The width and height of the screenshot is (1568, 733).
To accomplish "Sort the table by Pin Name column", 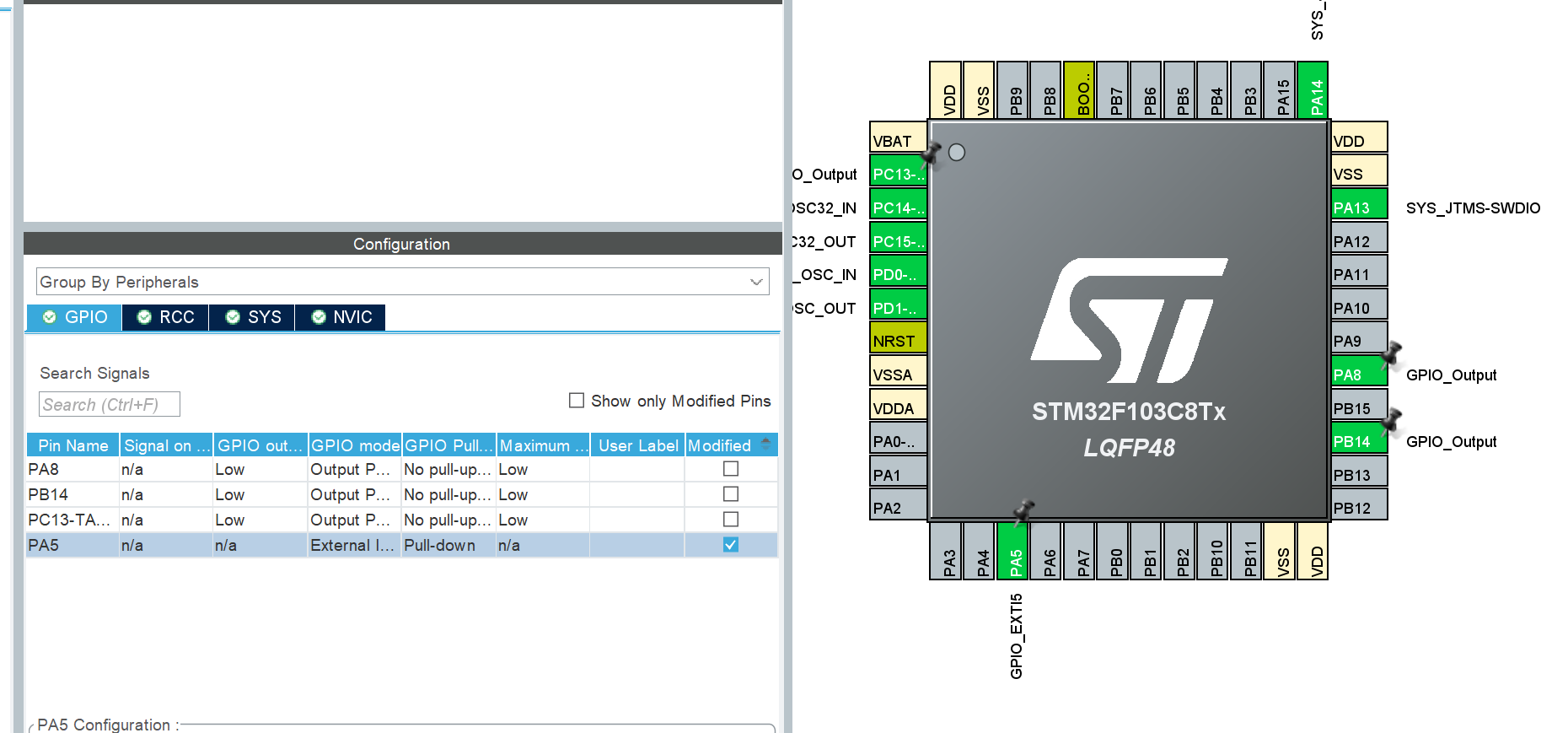I will pyautogui.click(x=73, y=445).
